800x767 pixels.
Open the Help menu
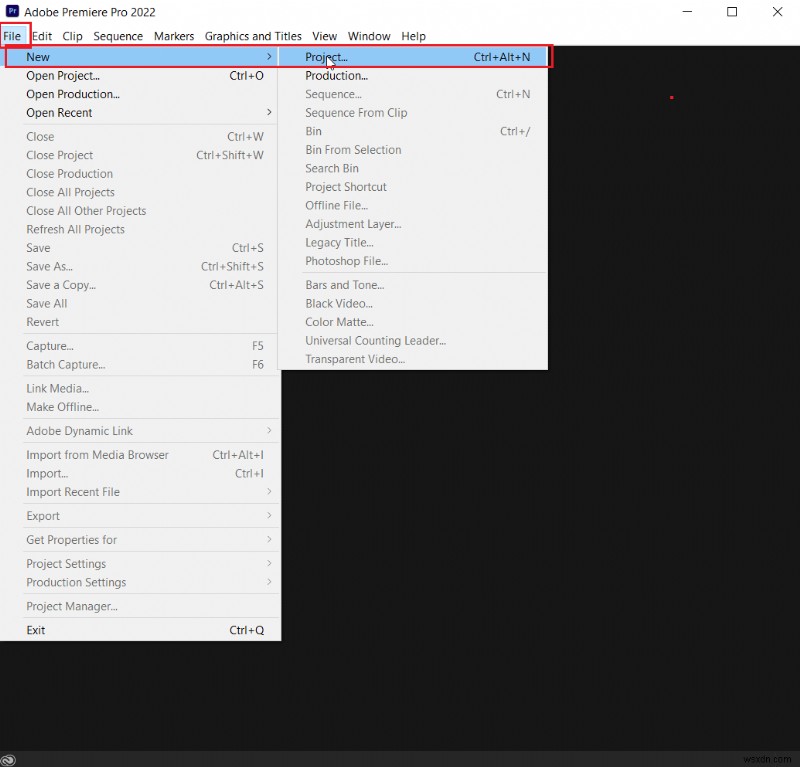tap(413, 36)
